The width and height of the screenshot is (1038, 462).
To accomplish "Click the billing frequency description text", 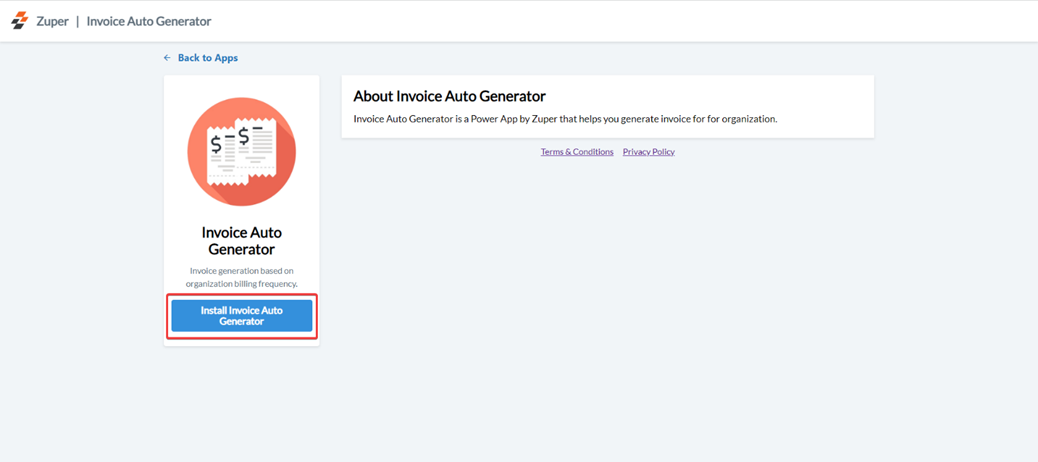I will (x=241, y=277).
